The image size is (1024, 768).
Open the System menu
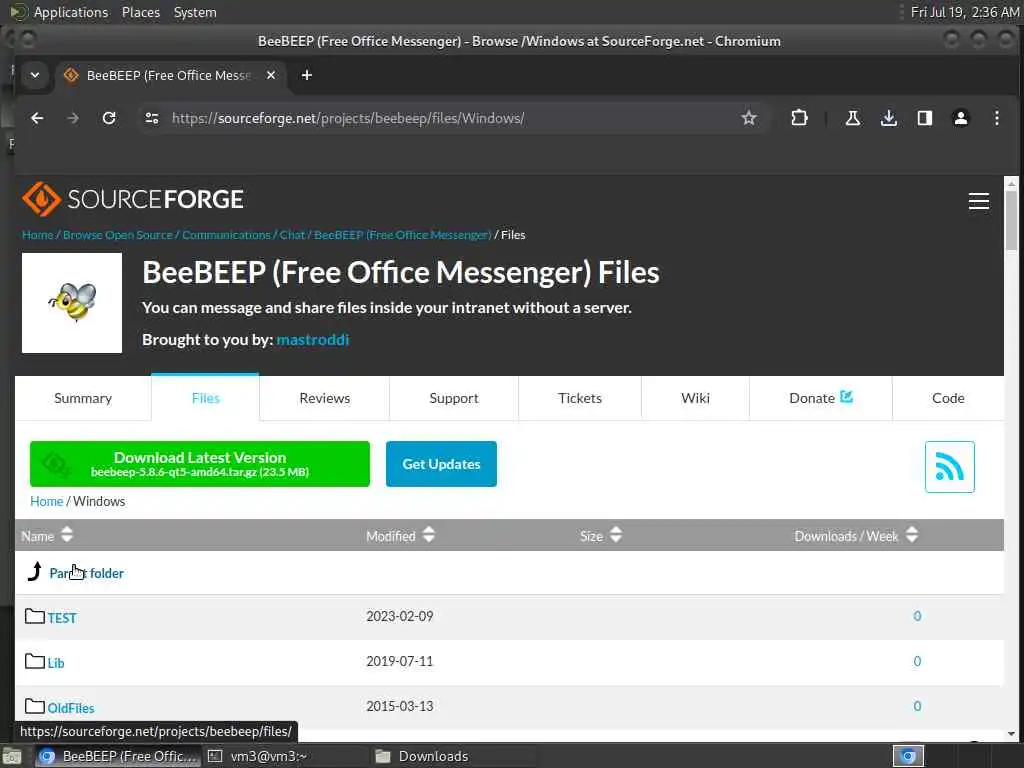tap(195, 12)
